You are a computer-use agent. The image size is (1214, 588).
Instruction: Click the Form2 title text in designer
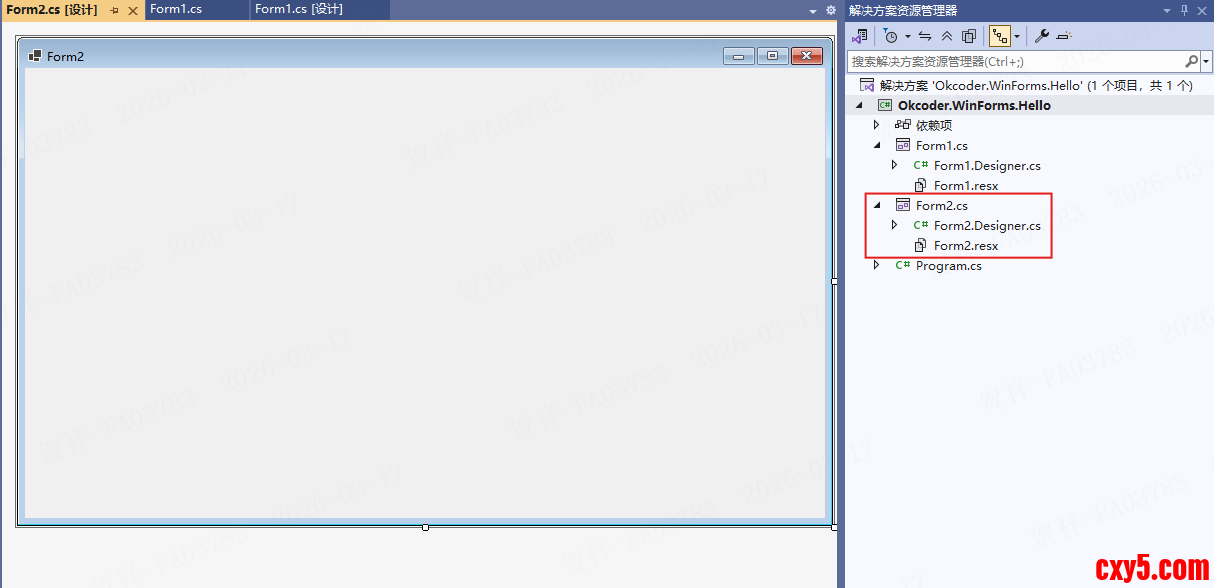(65, 56)
